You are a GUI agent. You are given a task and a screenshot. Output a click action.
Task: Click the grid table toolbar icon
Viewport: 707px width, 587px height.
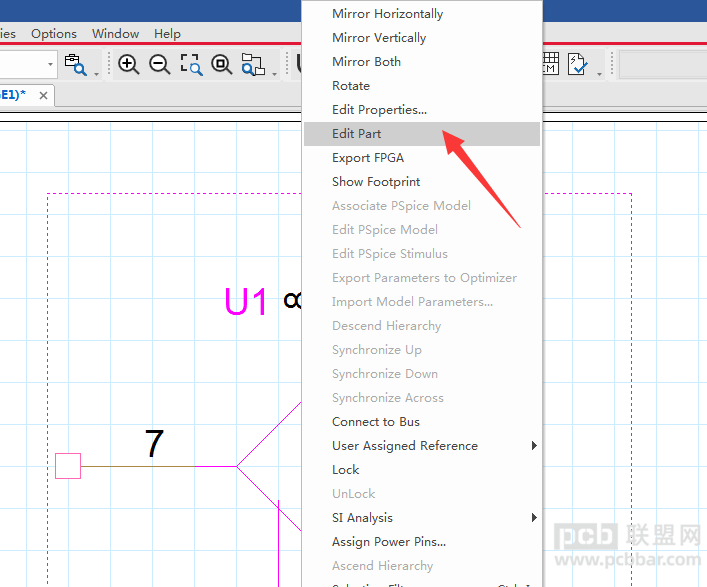pyautogui.click(x=551, y=63)
